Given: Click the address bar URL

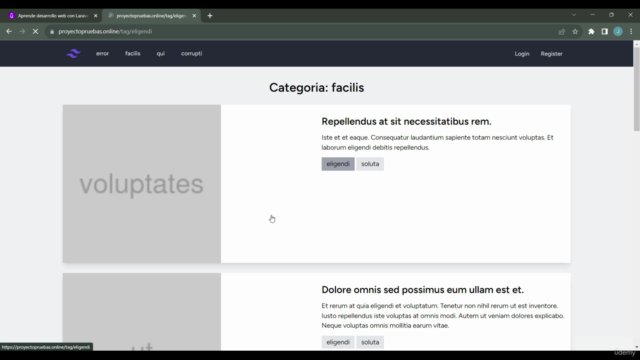Looking at the screenshot, I should pyautogui.click(x=105, y=31).
